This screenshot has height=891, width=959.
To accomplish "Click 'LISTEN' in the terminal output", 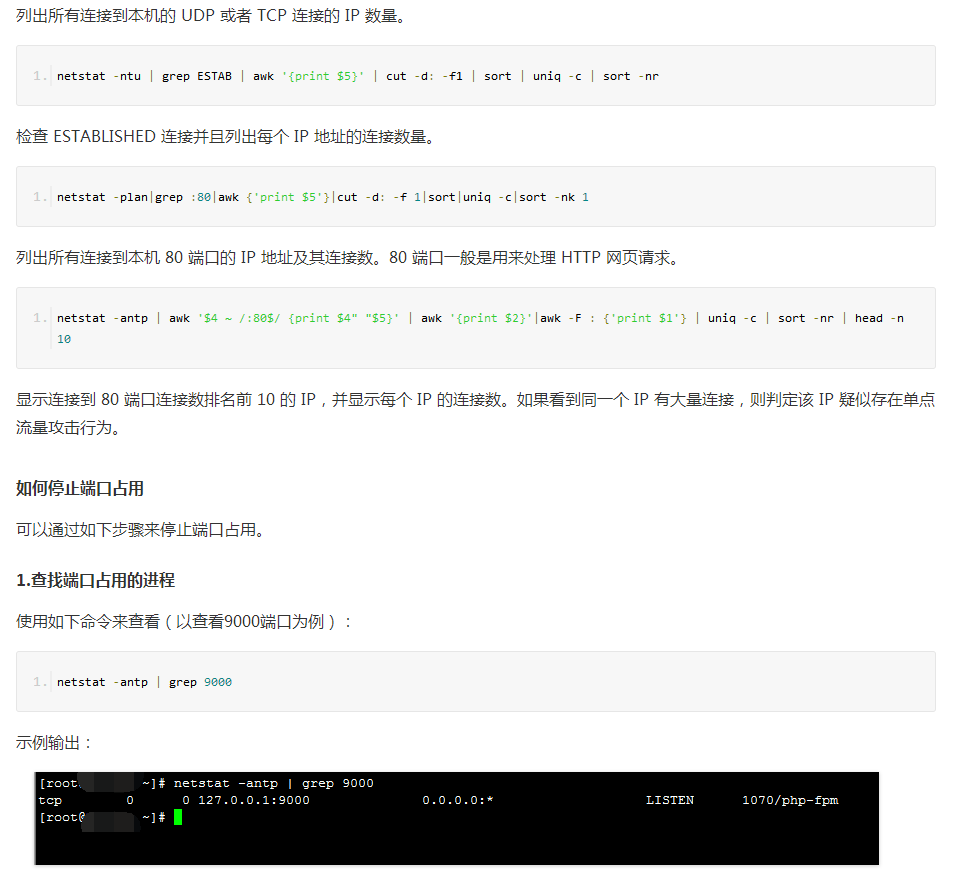I will 670,800.
